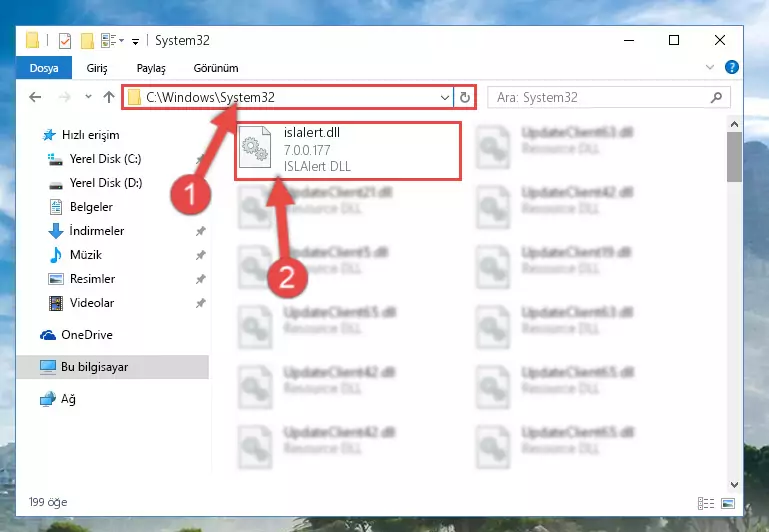The height and width of the screenshot is (532, 769).
Task: Click the search magnifier icon
Action: coord(717,97)
